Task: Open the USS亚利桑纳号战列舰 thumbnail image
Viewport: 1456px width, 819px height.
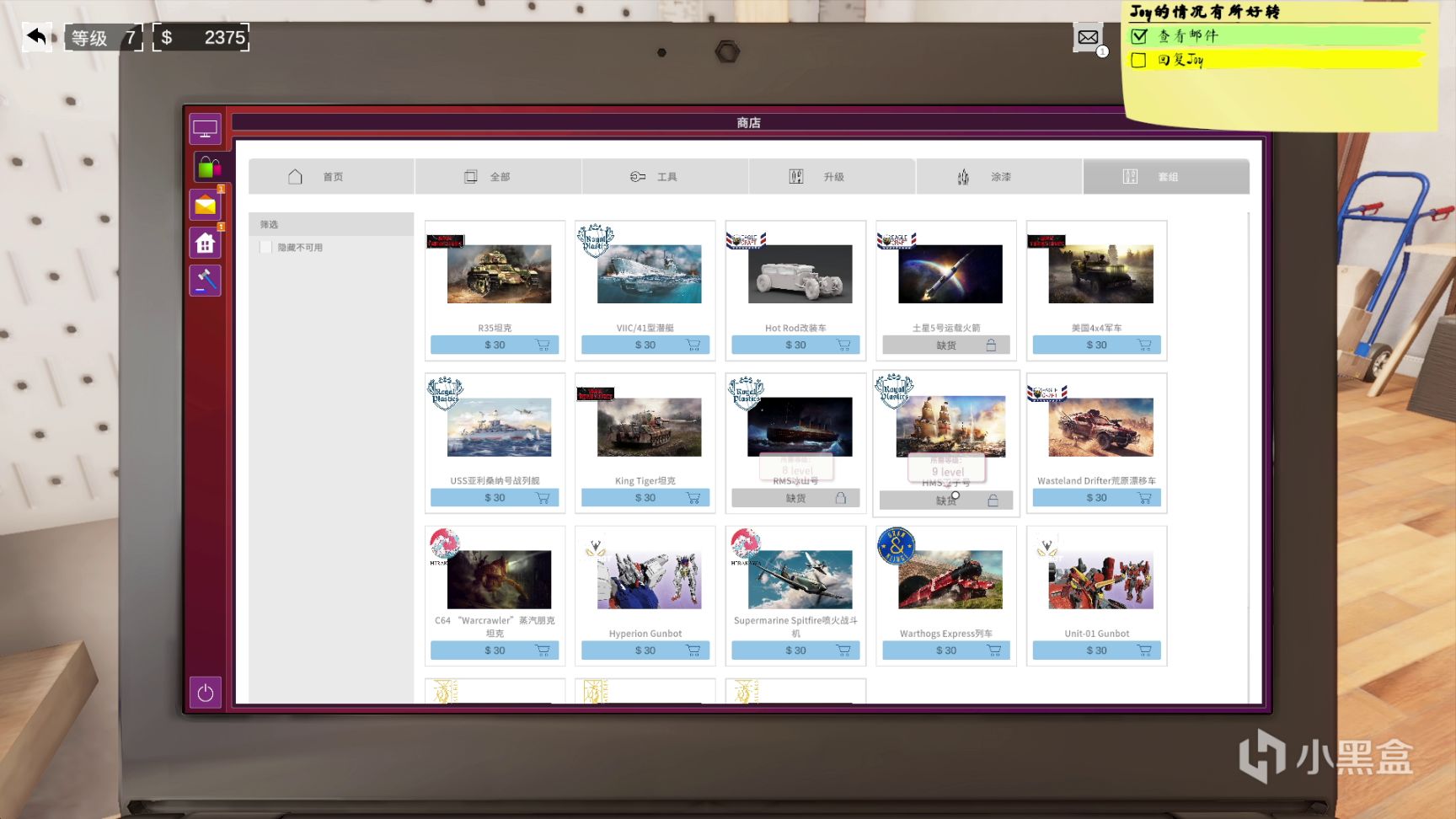Action: [499, 427]
